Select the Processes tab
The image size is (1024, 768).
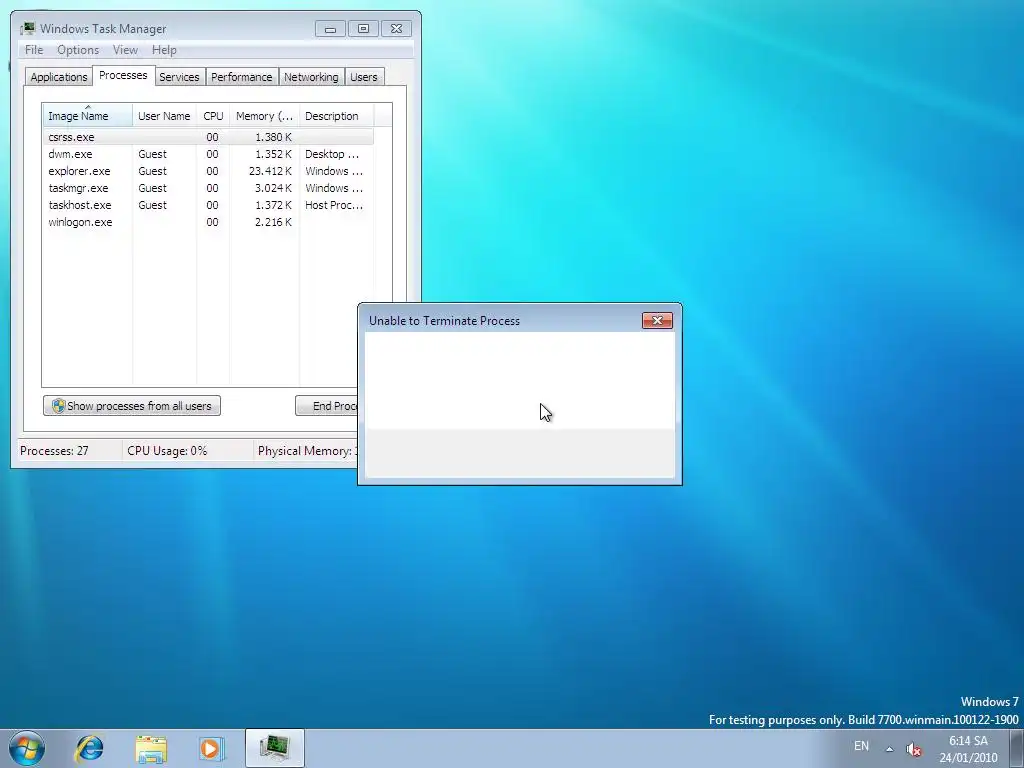123,75
